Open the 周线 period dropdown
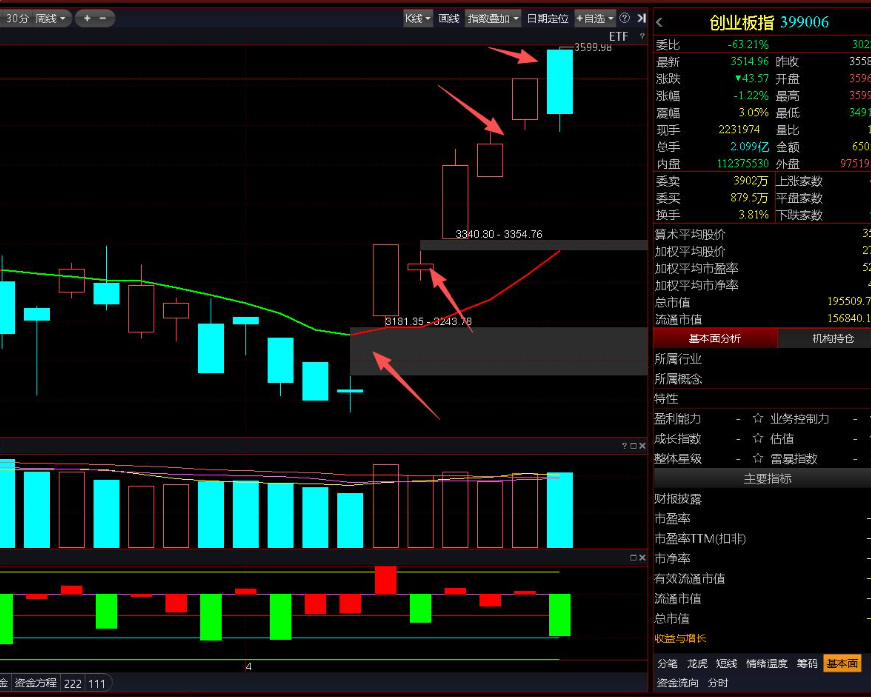871x697 pixels. [51, 18]
